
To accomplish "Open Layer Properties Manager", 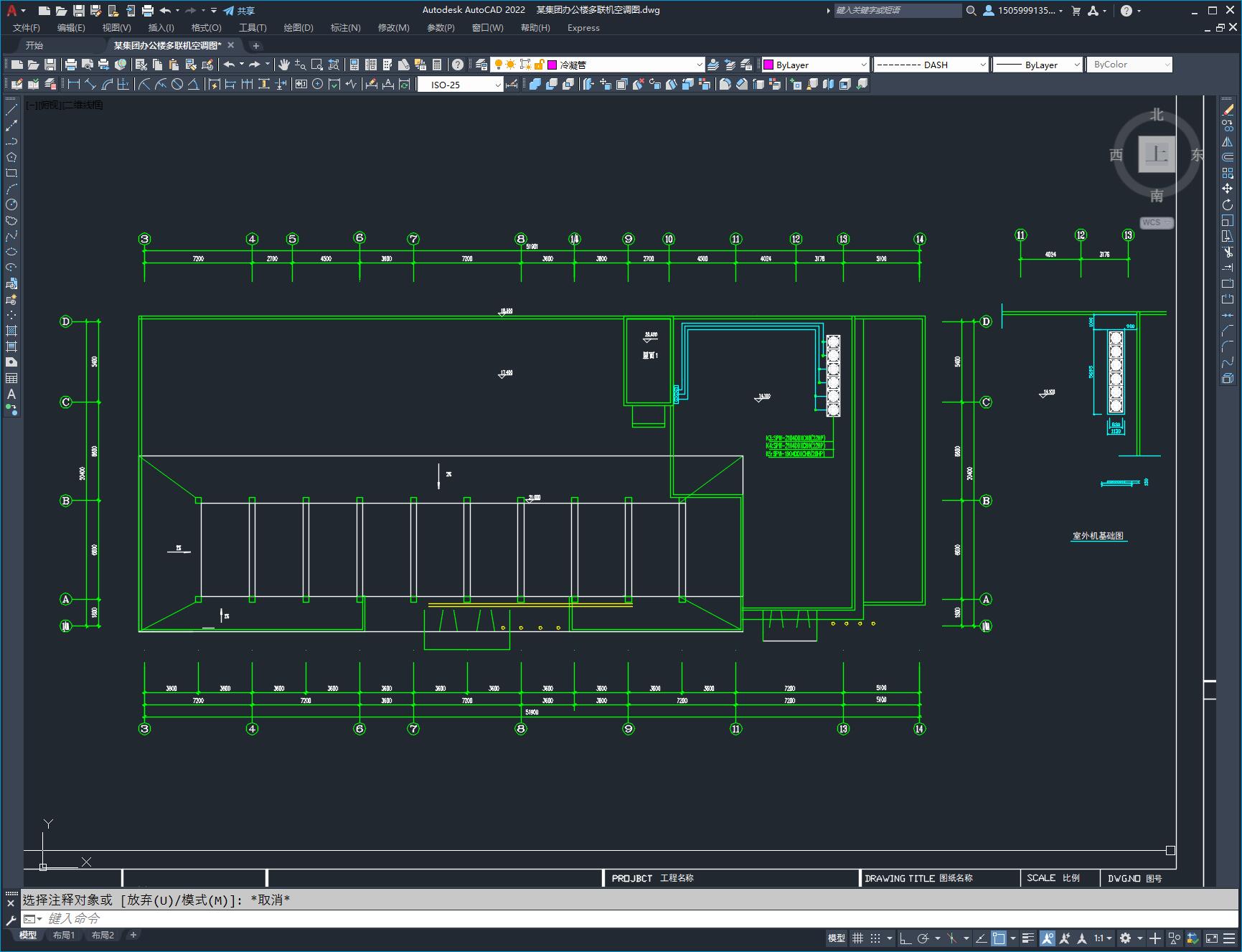I will coord(481,65).
